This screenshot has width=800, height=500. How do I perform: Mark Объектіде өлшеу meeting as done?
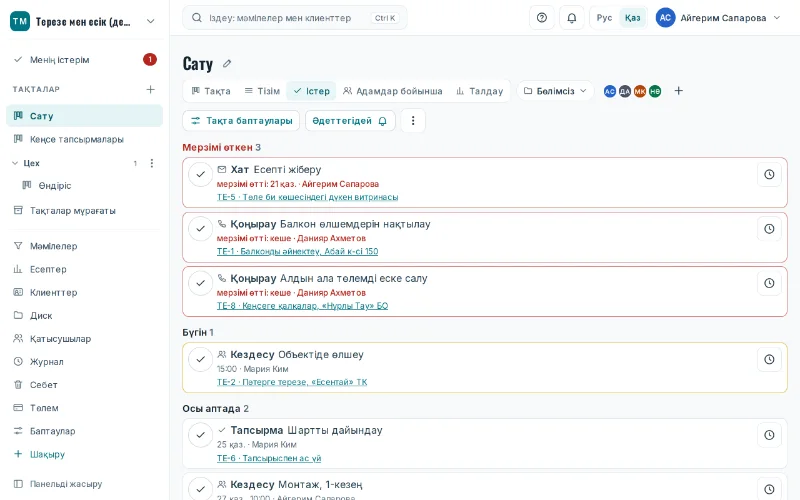[201, 360]
